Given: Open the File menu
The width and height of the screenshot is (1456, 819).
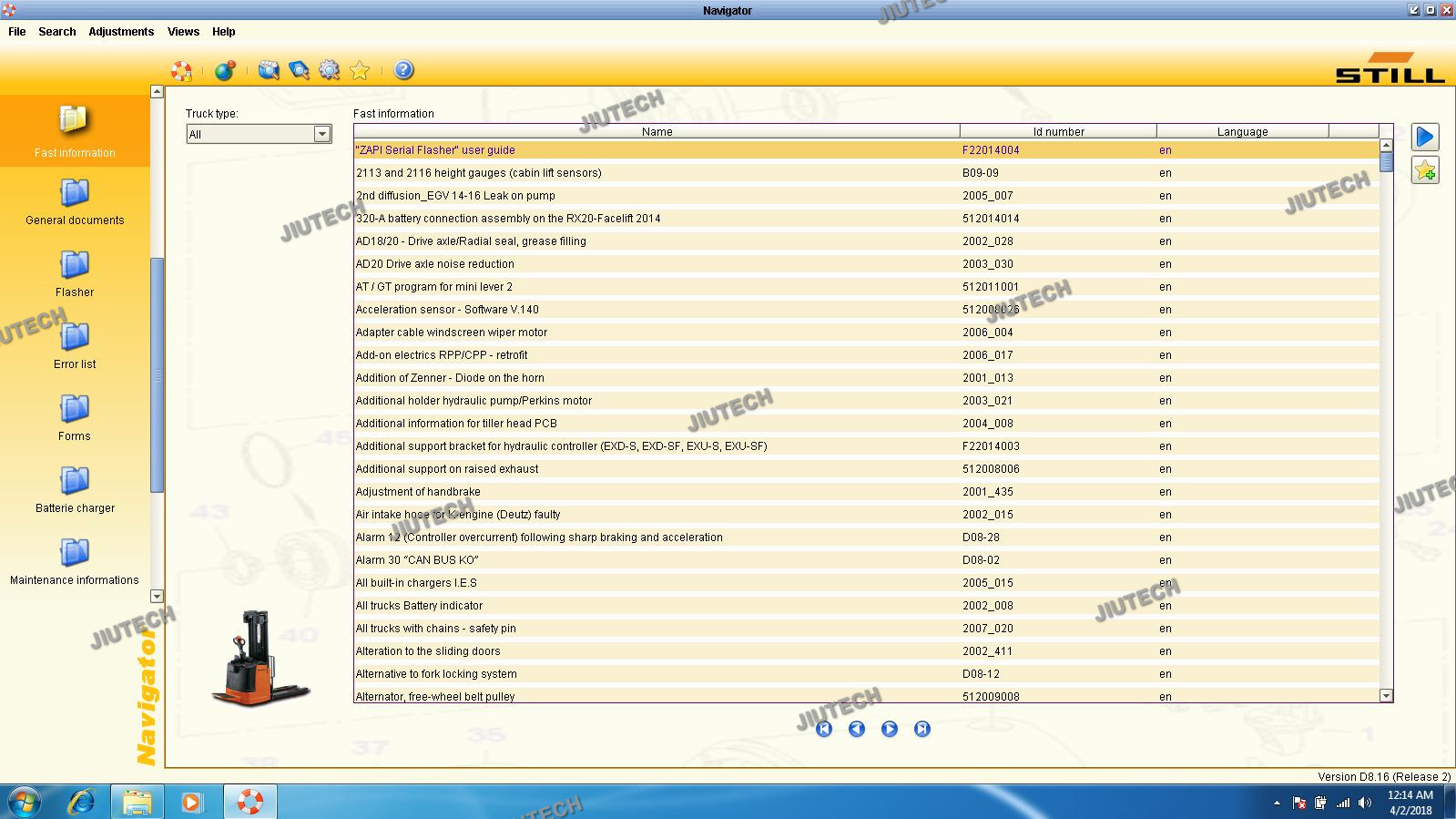Looking at the screenshot, I should [x=17, y=31].
